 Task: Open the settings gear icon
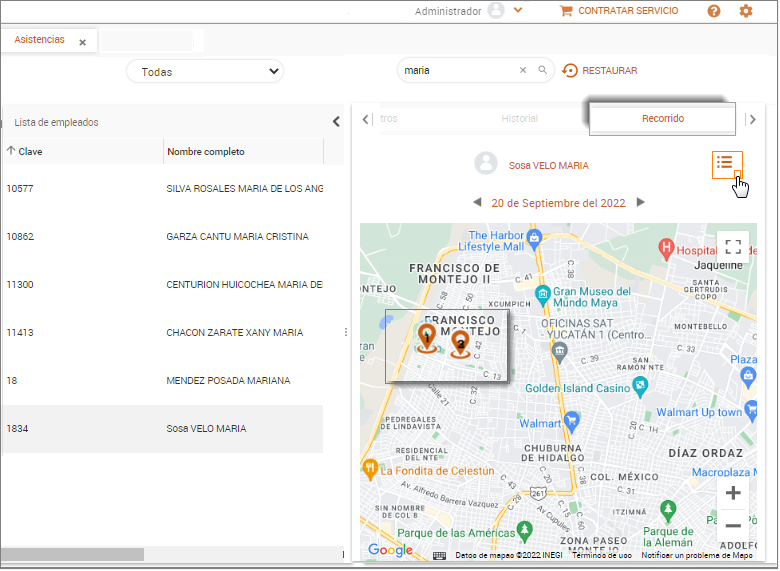[745, 11]
